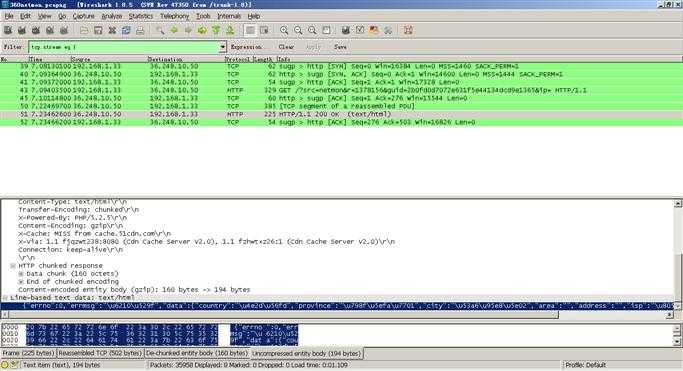Reload the capture file icon

pos(126,30)
